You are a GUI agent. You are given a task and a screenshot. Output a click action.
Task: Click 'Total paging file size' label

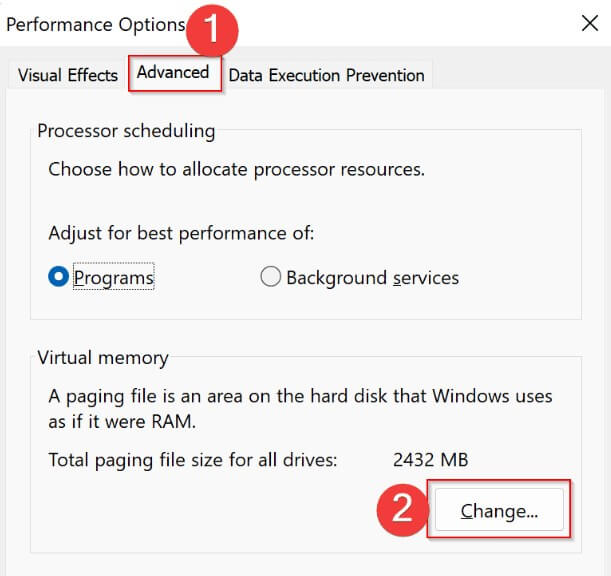(x=193, y=460)
